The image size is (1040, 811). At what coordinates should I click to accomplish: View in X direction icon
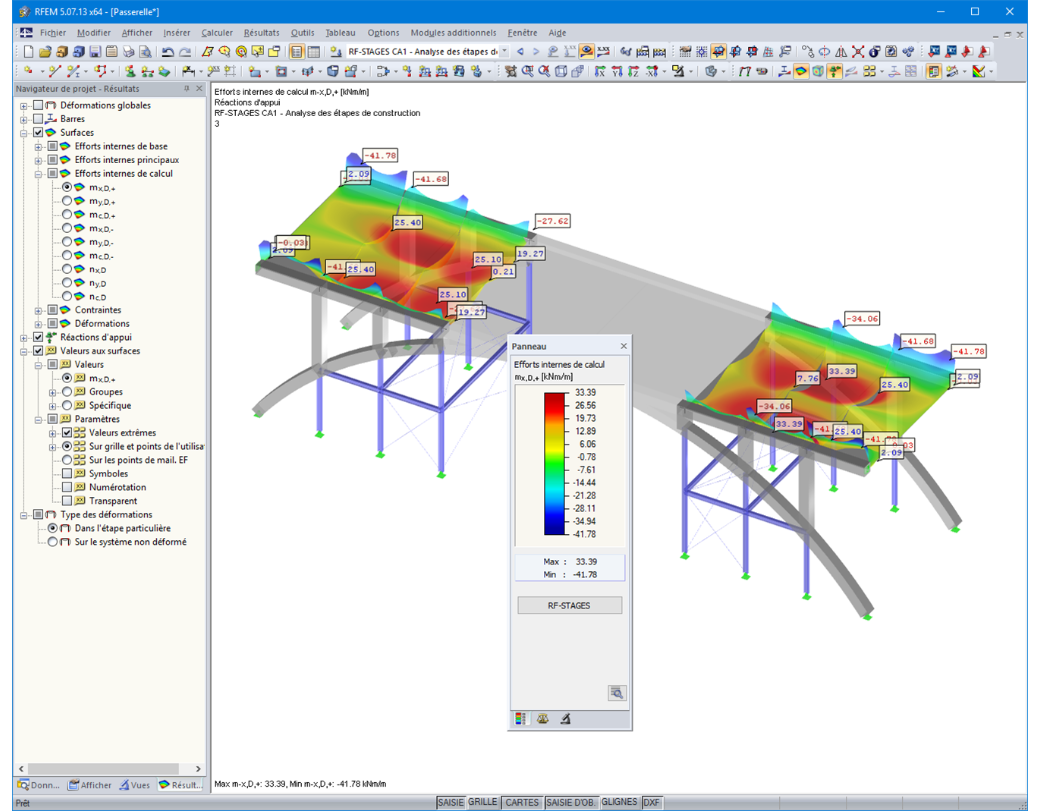(x=600, y=71)
